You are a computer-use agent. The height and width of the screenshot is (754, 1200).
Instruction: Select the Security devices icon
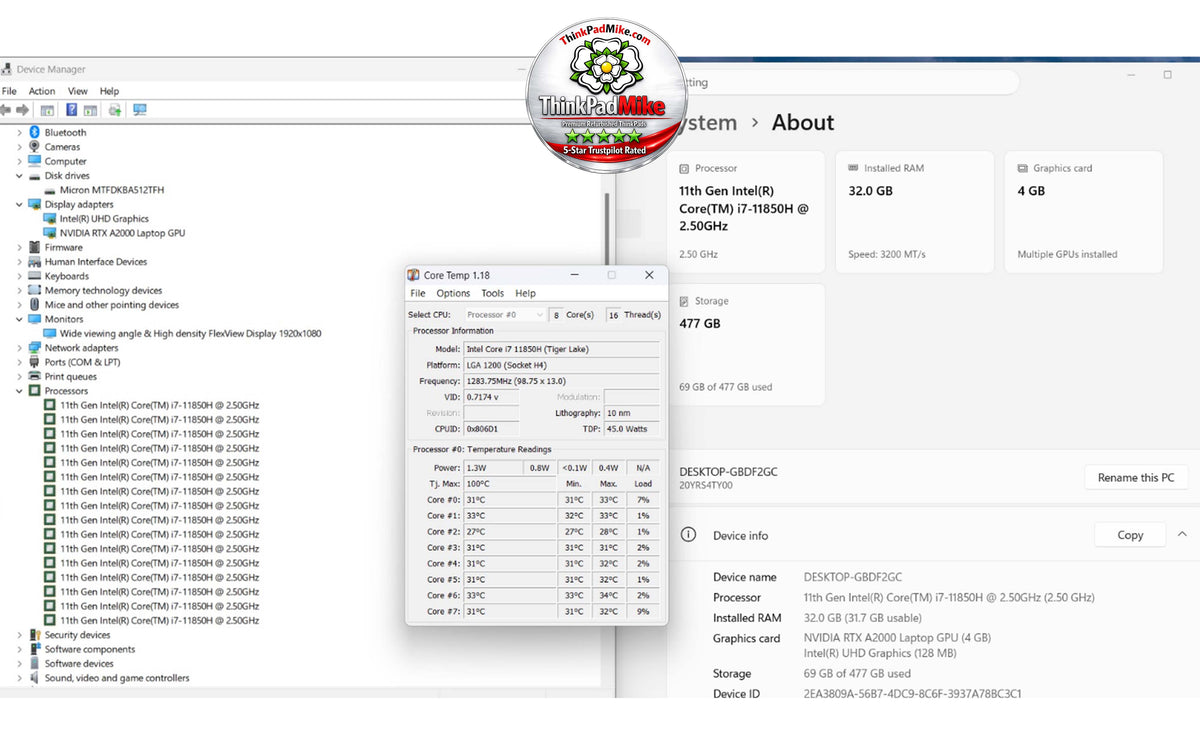[x=34, y=635]
